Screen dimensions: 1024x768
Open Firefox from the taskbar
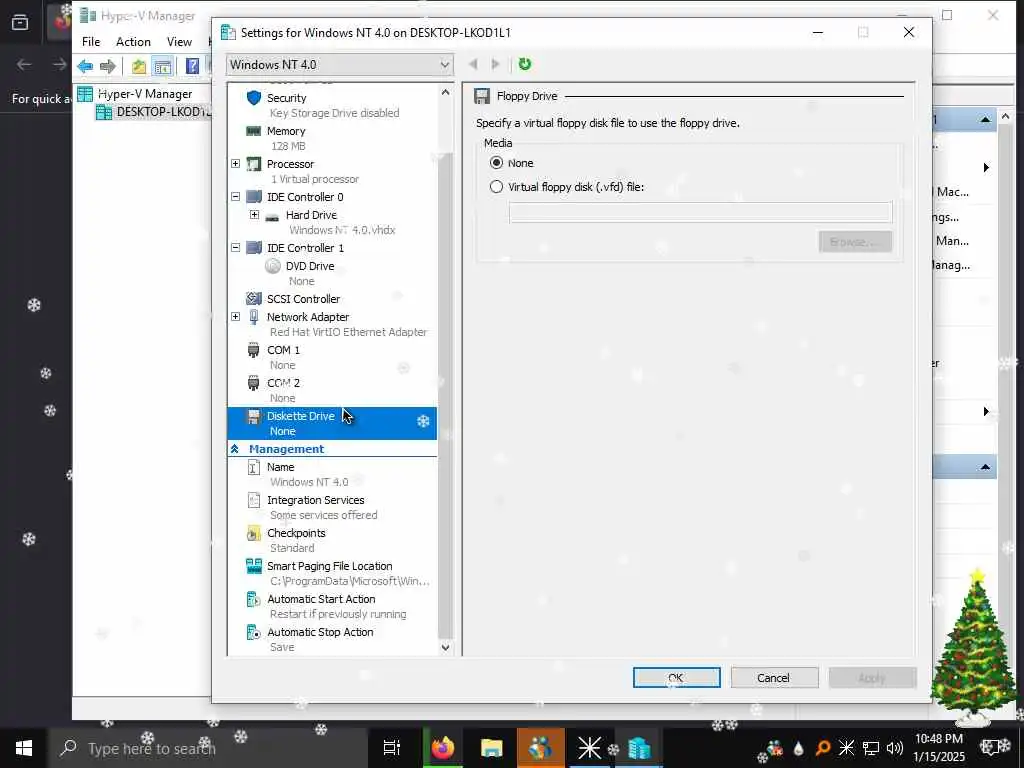[x=443, y=748]
